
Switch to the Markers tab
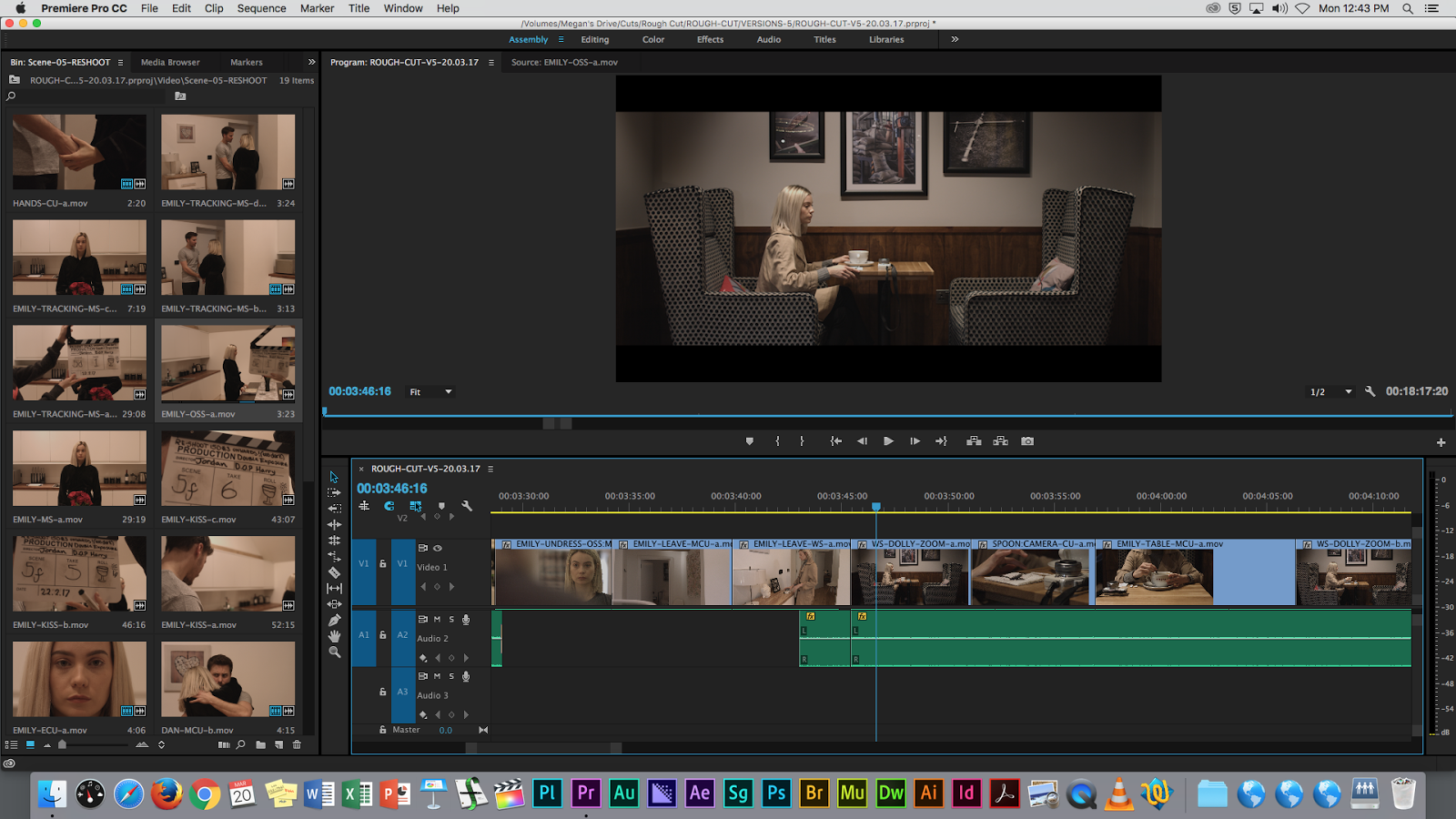[x=246, y=63]
